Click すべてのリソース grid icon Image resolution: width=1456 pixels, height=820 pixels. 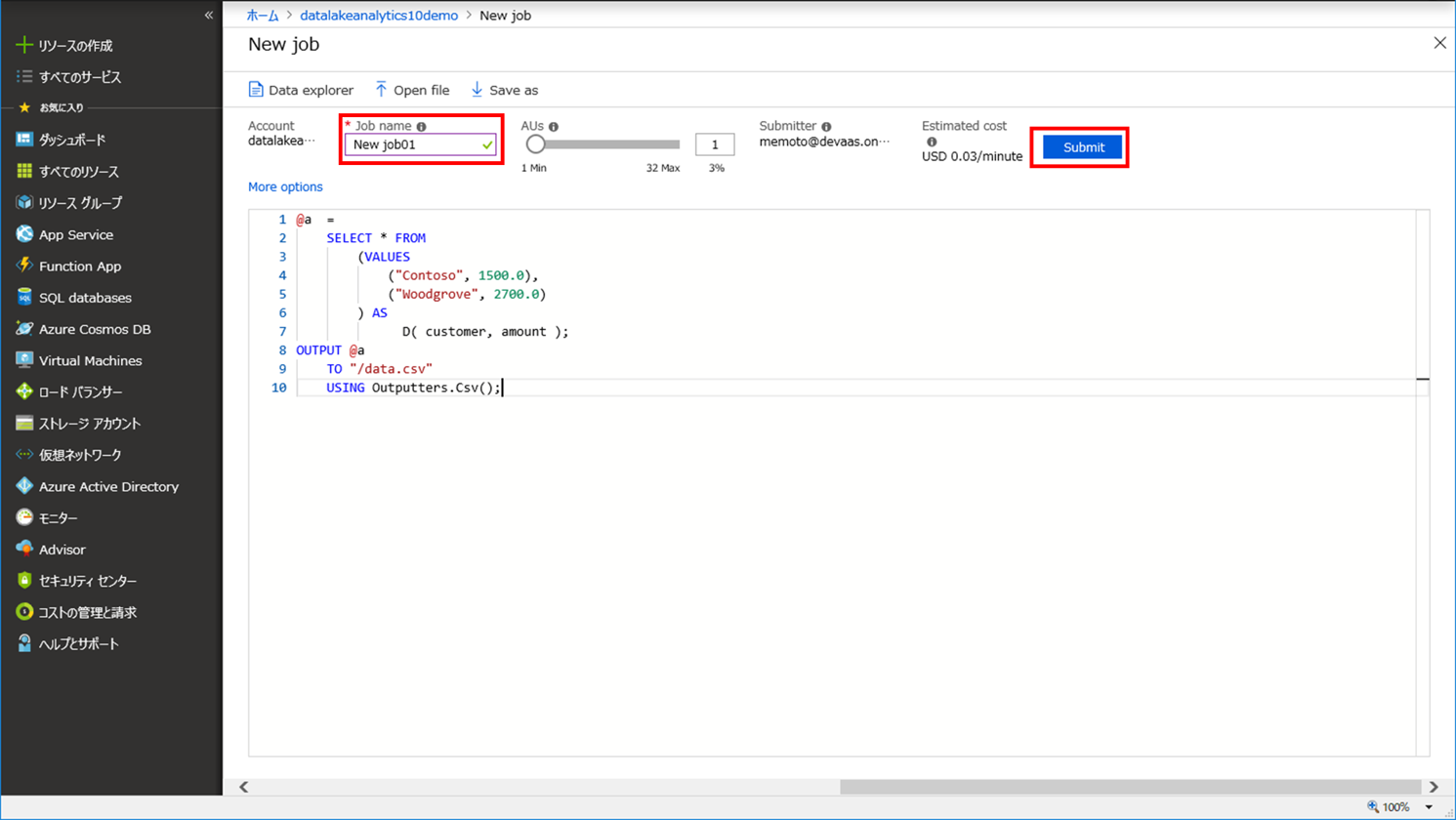24,171
